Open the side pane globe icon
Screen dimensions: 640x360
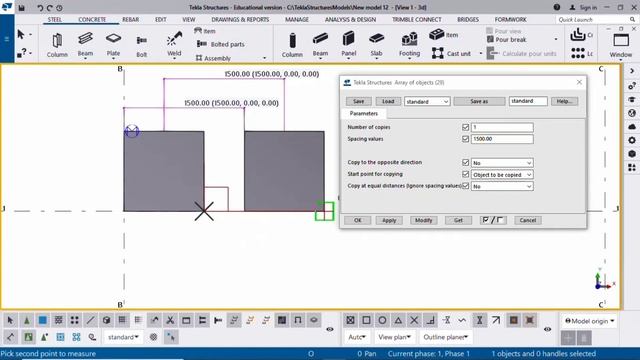[x=632, y=113]
